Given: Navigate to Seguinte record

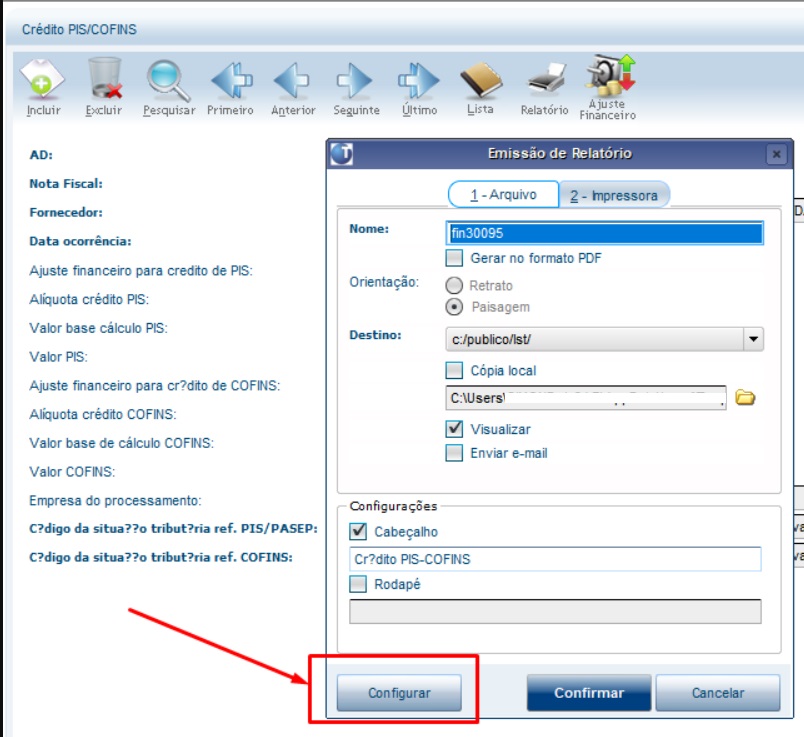Looking at the screenshot, I should tap(356, 87).
